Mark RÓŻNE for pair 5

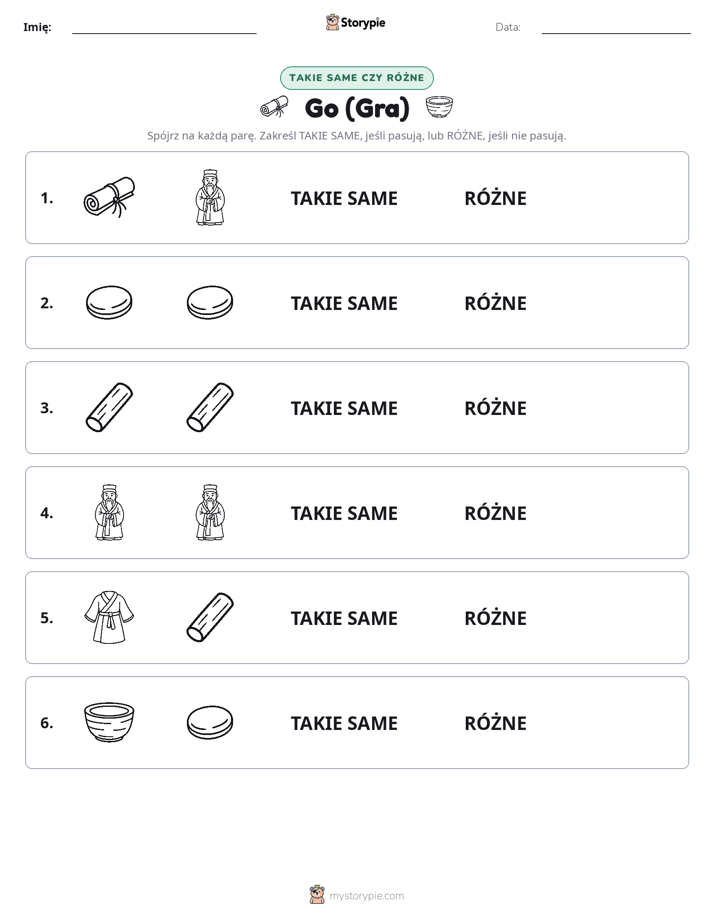point(495,618)
